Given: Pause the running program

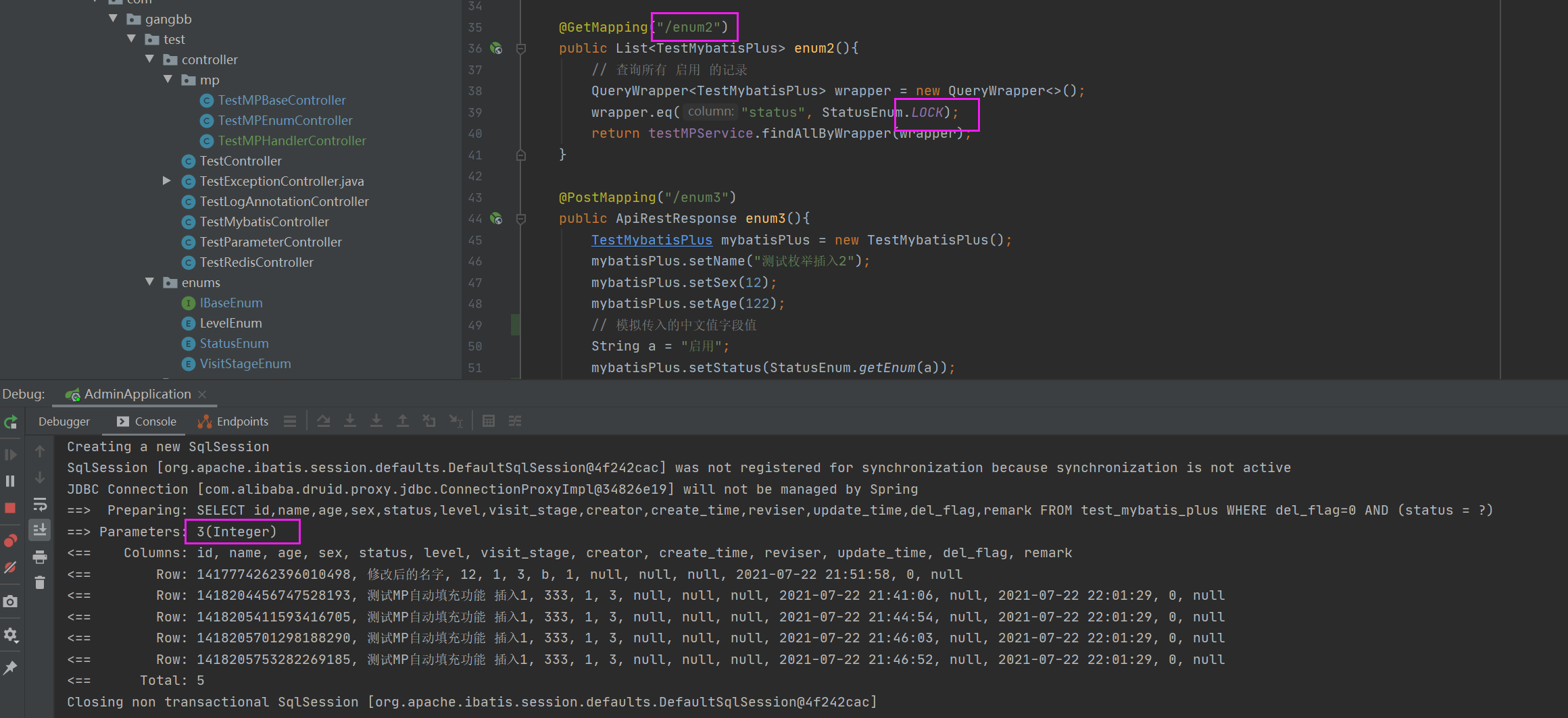Looking at the screenshot, I should point(11,481).
